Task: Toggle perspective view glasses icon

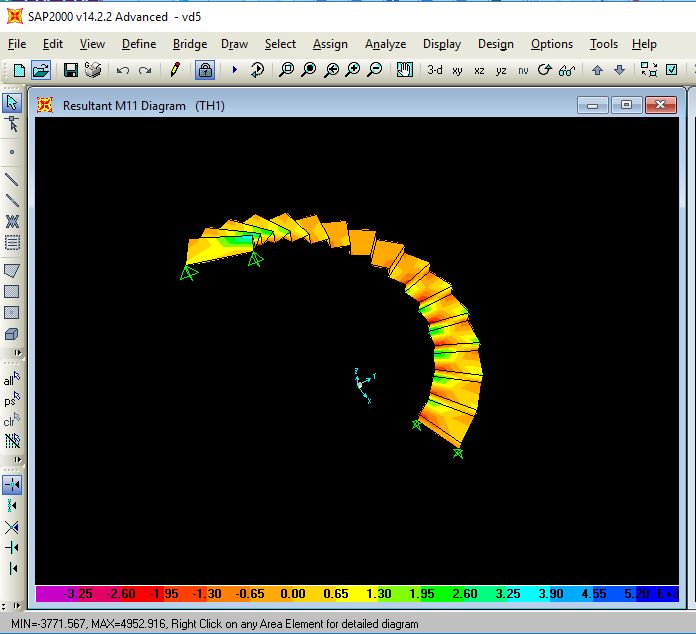Action: click(567, 70)
